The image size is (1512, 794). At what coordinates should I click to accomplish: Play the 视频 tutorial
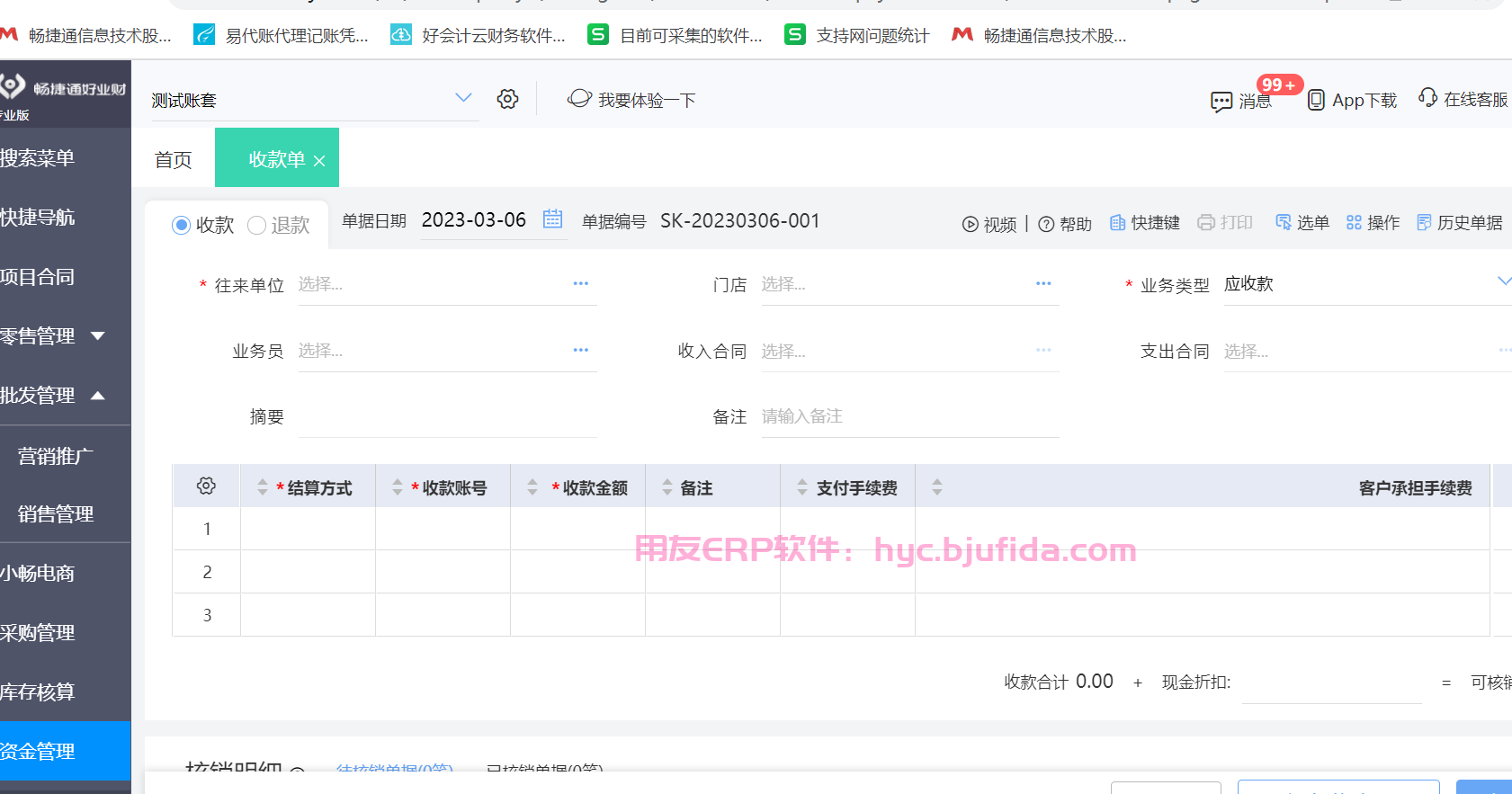(x=989, y=224)
